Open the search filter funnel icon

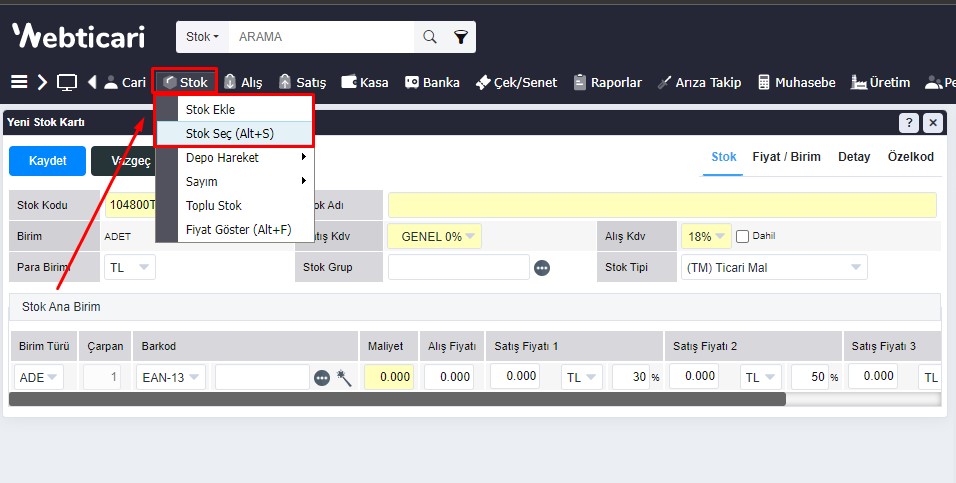pyautogui.click(x=460, y=37)
